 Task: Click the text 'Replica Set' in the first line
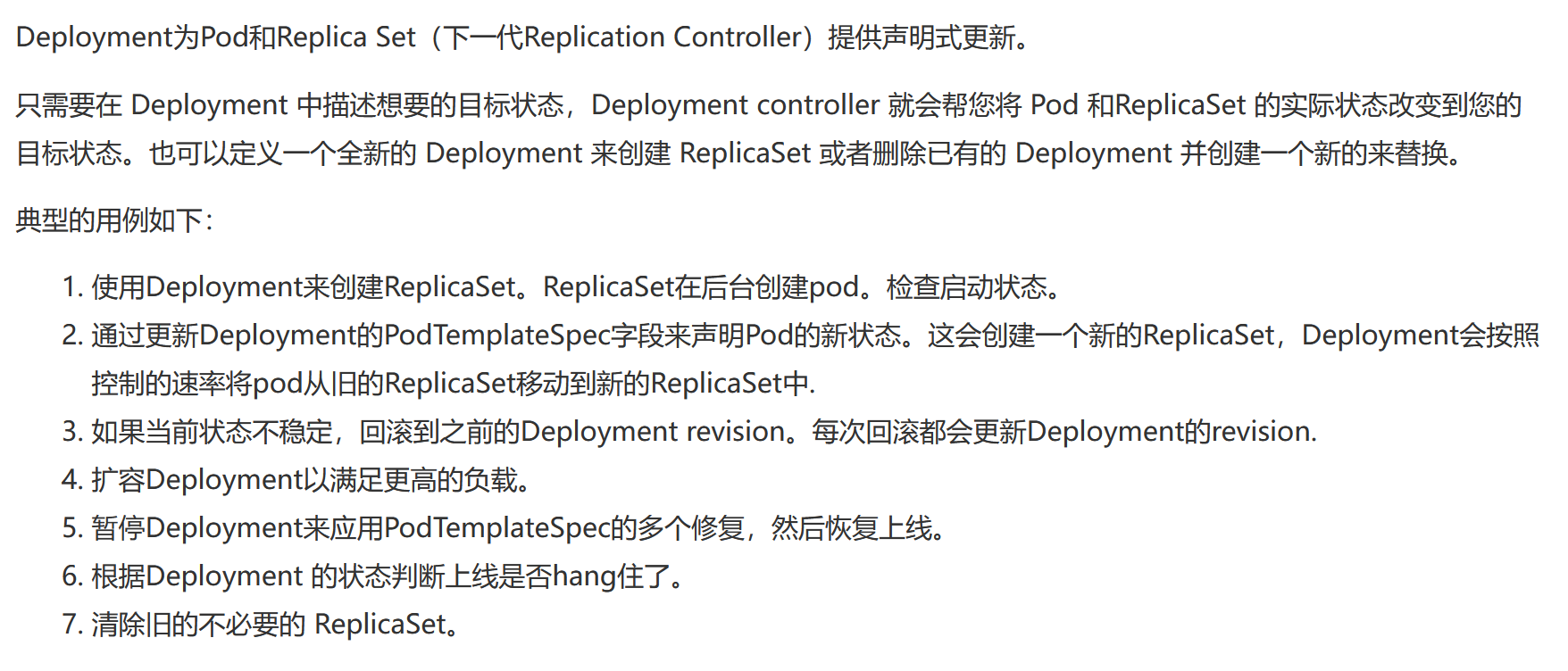click(x=346, y=37)
